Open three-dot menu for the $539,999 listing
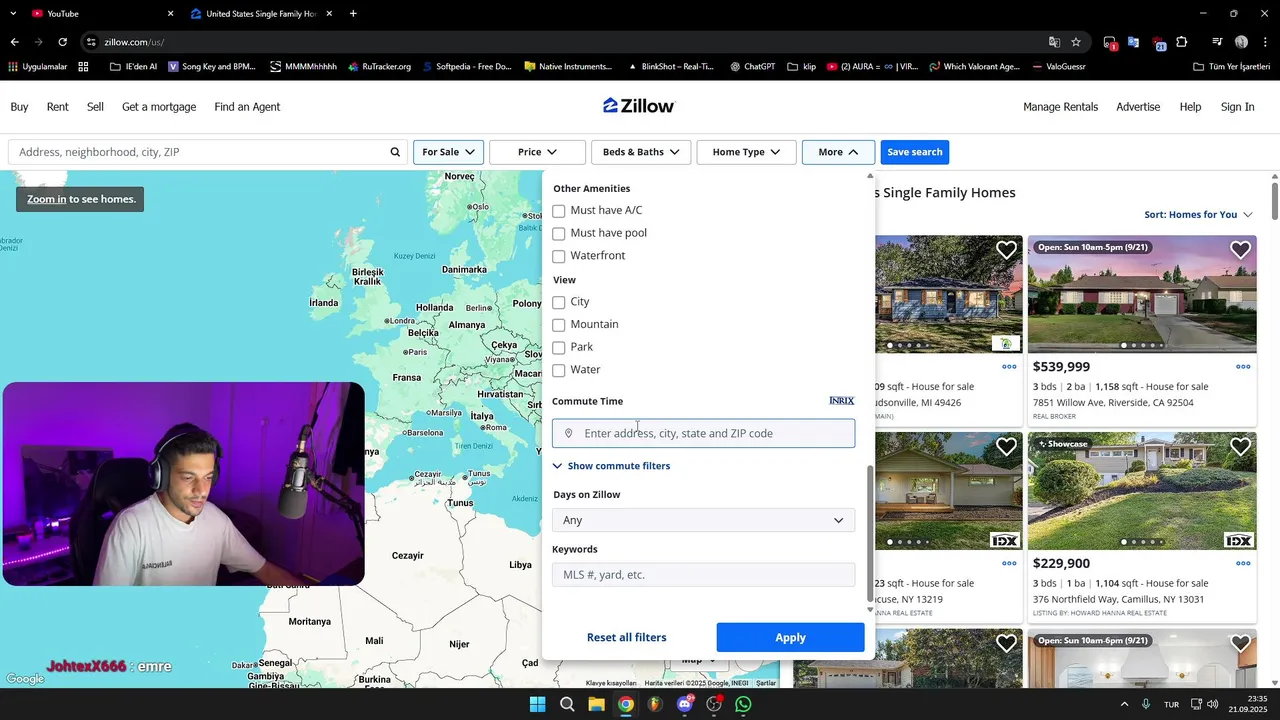1280x720 pixels. click(x=1243, y=367)
